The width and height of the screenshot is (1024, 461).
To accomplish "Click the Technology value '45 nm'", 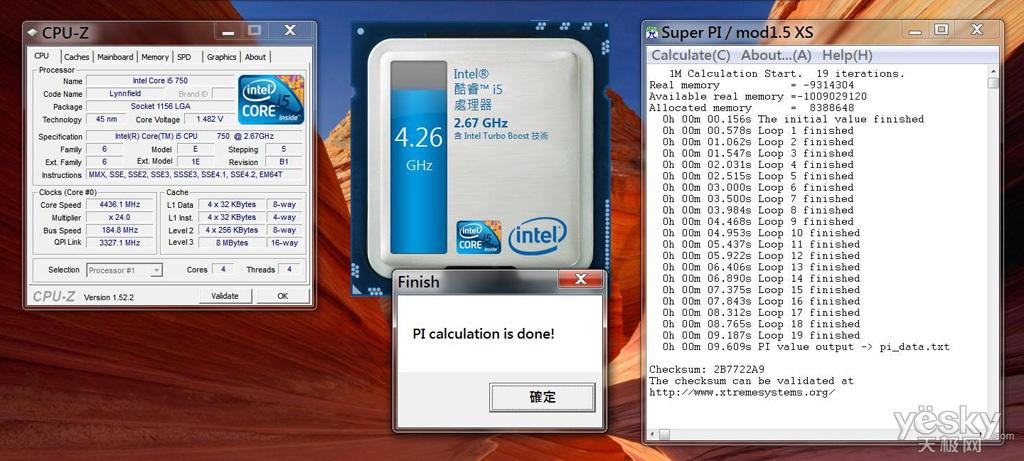I will (106, 119).
